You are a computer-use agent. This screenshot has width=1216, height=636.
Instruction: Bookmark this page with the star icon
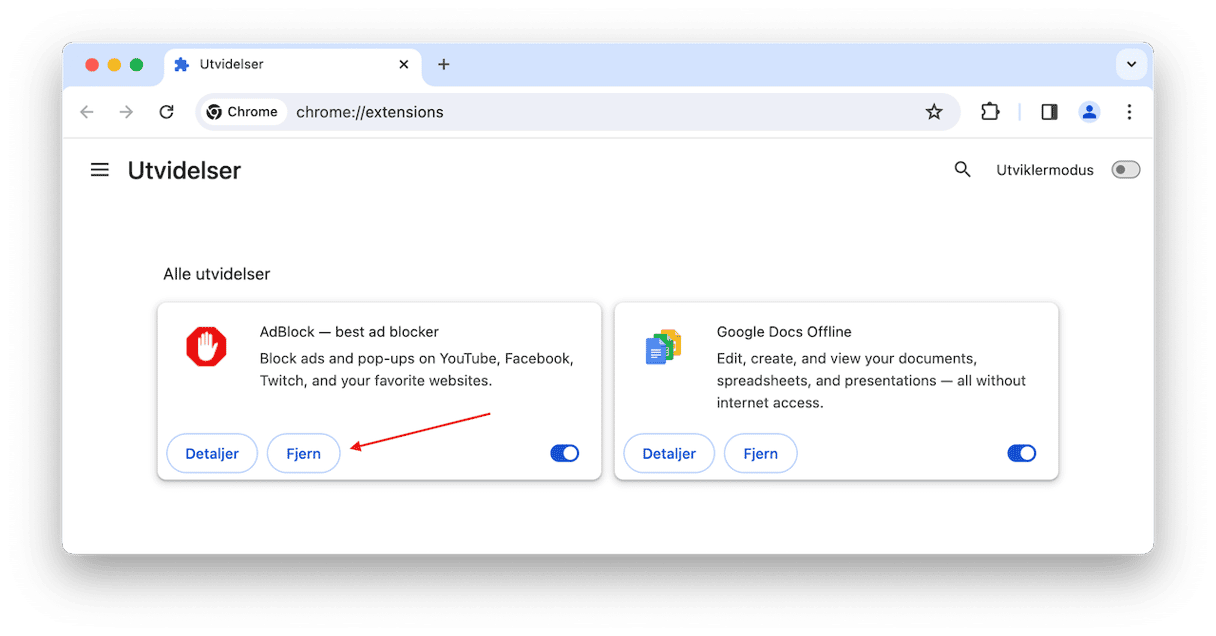(934, 112)
